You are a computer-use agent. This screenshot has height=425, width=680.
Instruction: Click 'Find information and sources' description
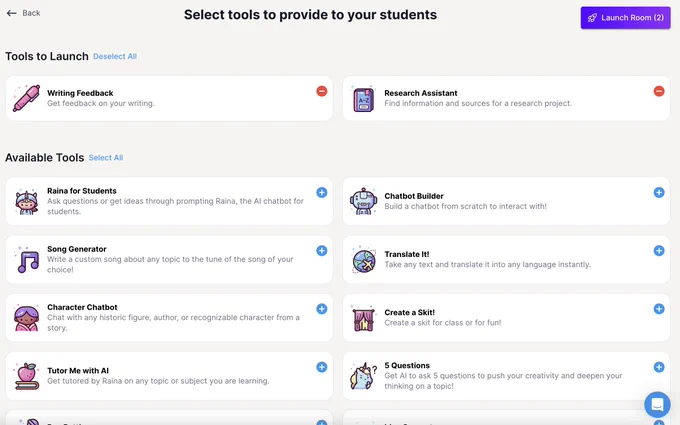(x=478, y=104)
